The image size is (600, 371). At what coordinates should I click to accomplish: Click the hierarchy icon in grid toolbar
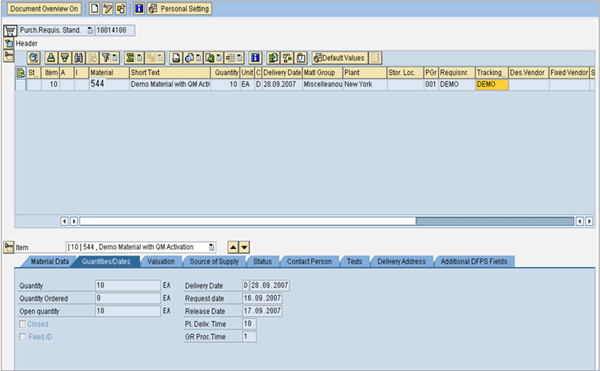pos(287,58)
